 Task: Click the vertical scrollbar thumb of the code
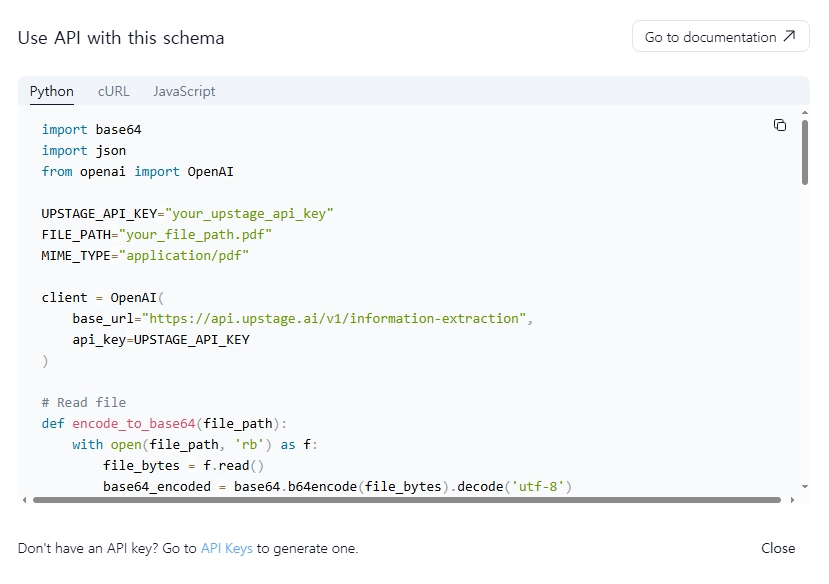pyautogui.click(x=805, y=152)
